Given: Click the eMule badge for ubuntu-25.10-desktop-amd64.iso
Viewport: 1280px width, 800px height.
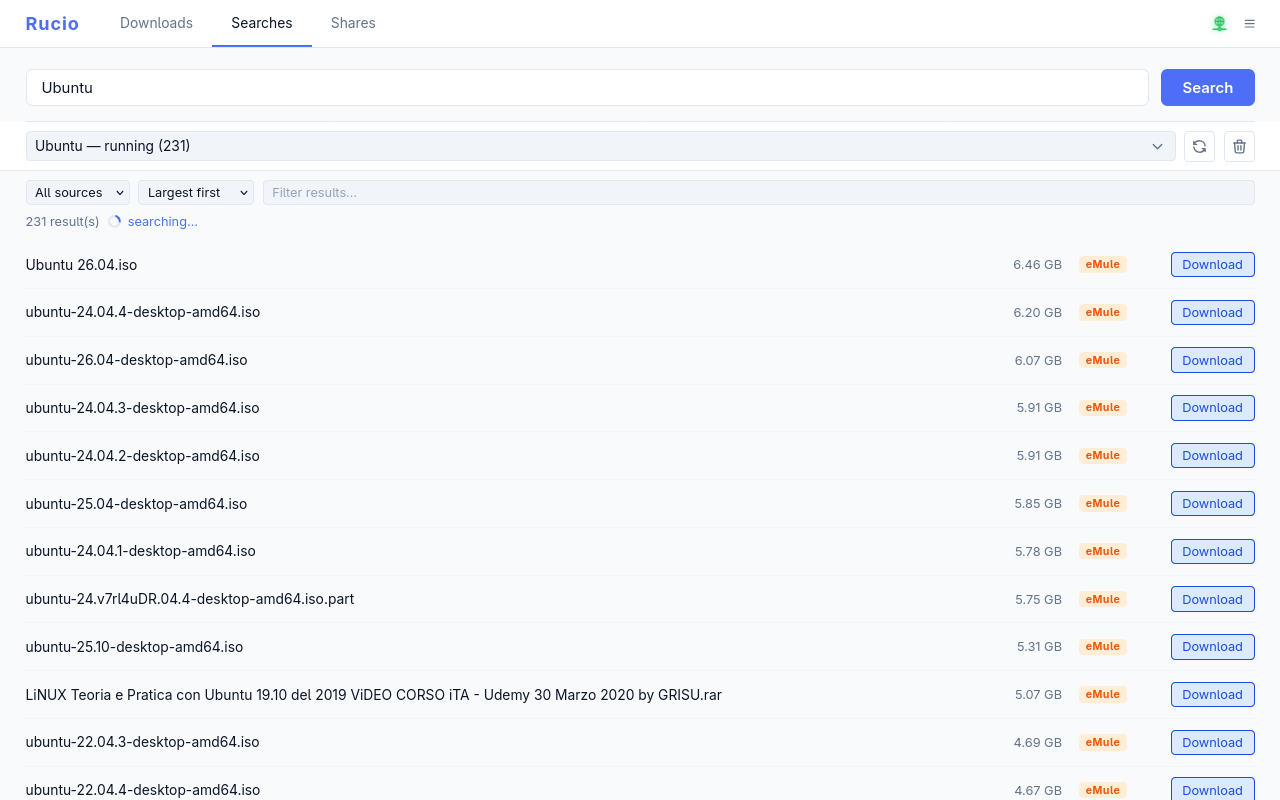Looking at the screenshot, I should (1103, 647).
